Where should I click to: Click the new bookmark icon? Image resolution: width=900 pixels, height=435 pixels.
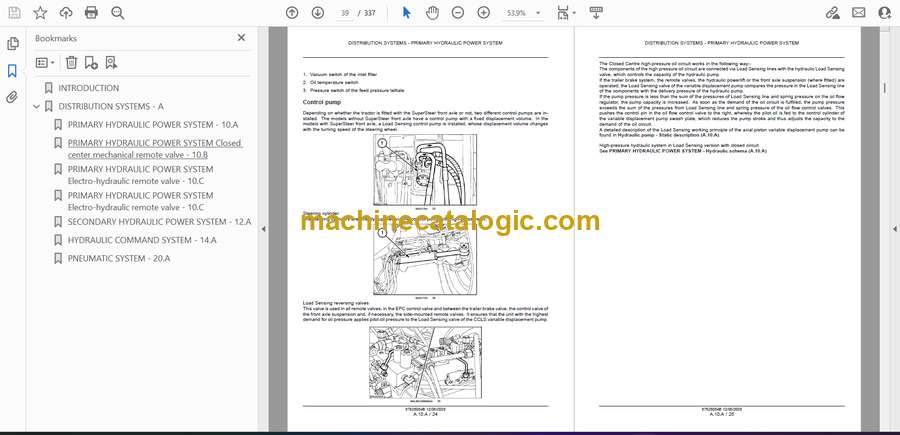pos(91,63)
